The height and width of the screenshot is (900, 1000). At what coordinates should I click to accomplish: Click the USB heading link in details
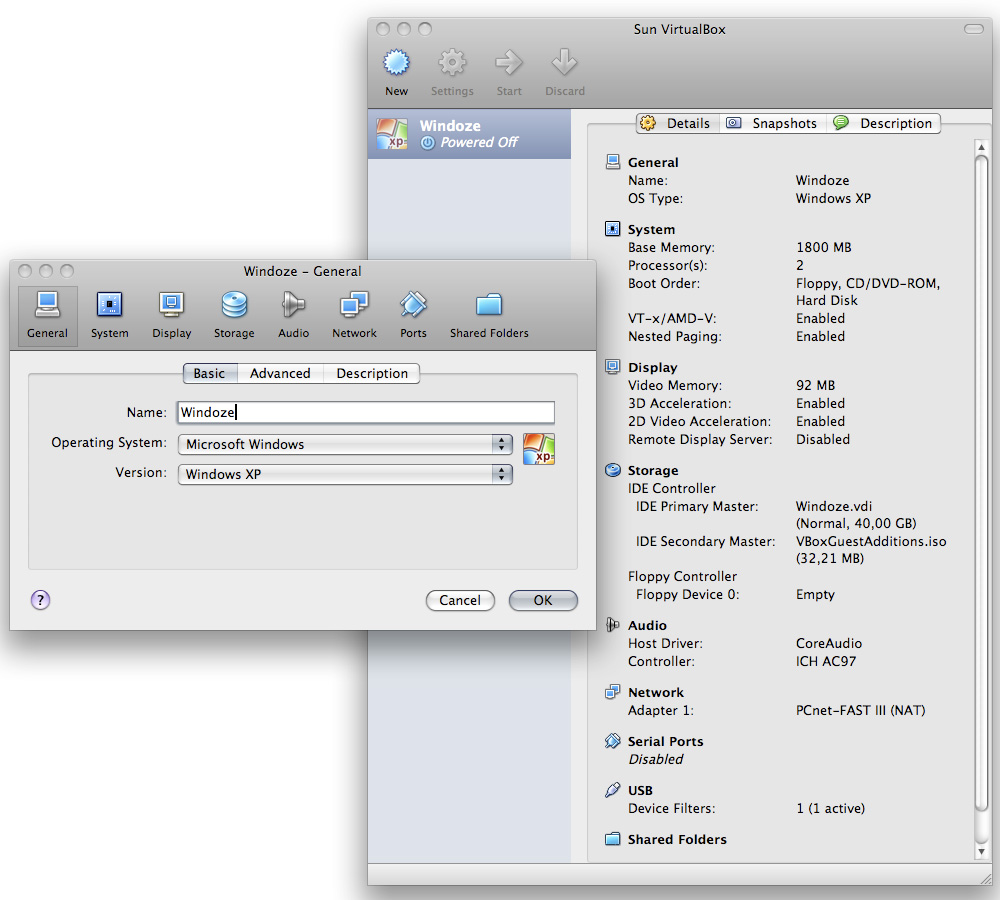[x=640, y=790]
